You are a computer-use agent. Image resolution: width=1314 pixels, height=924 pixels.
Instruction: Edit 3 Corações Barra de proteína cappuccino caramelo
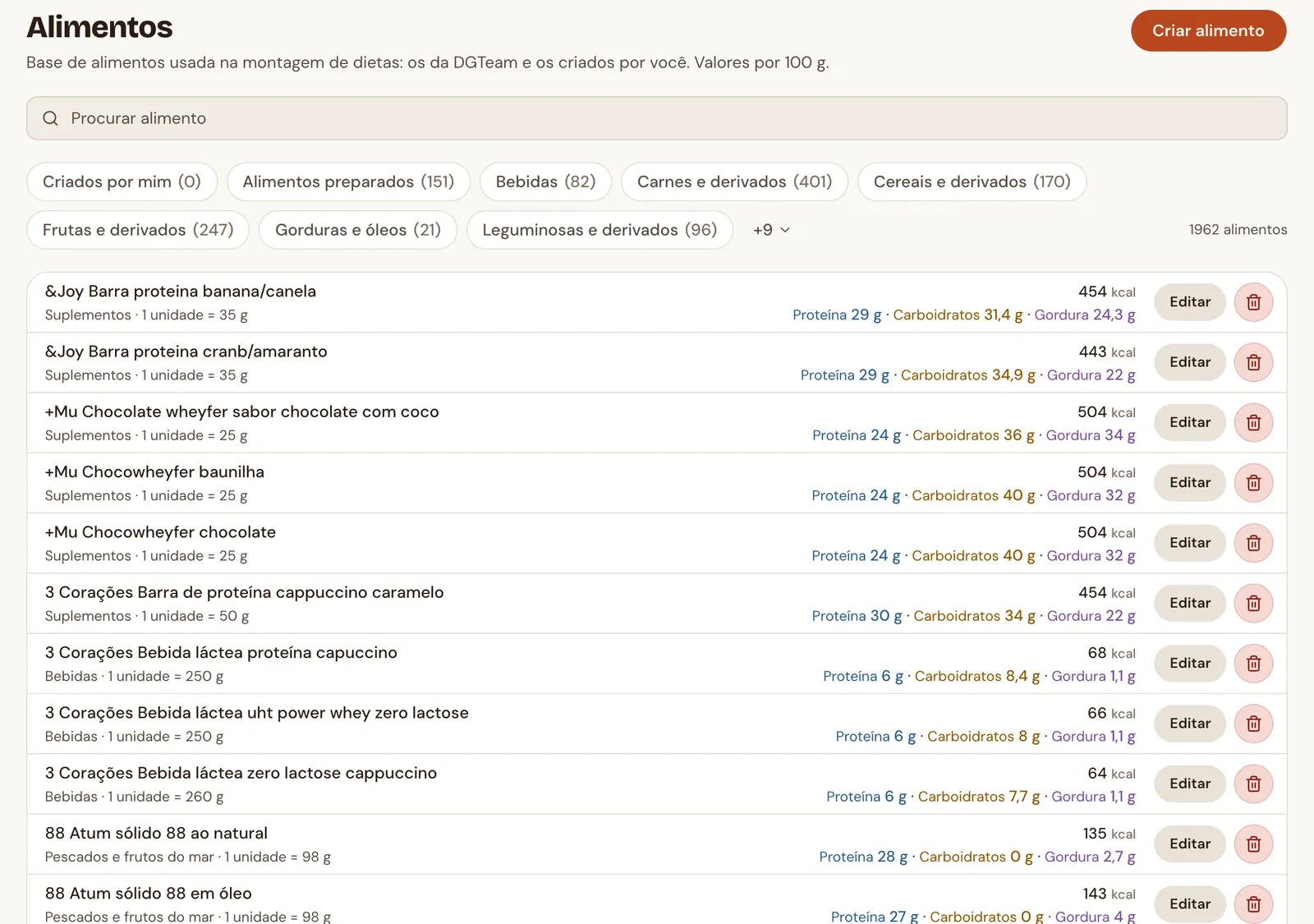pos(1190,603)
